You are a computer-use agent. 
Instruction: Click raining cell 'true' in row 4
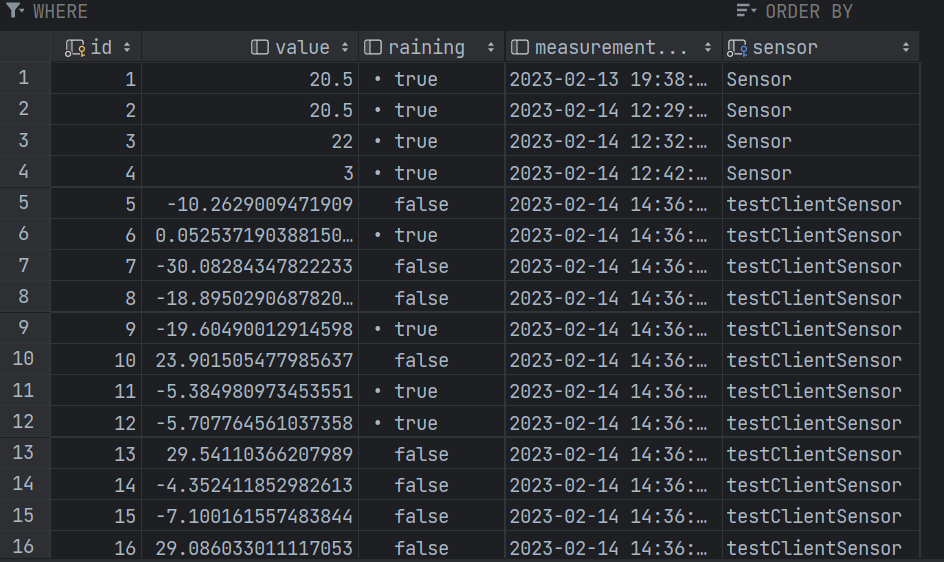[432, 173]
